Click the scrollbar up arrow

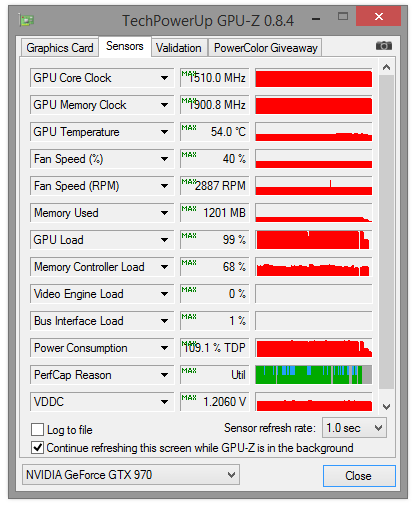[386, 68]
